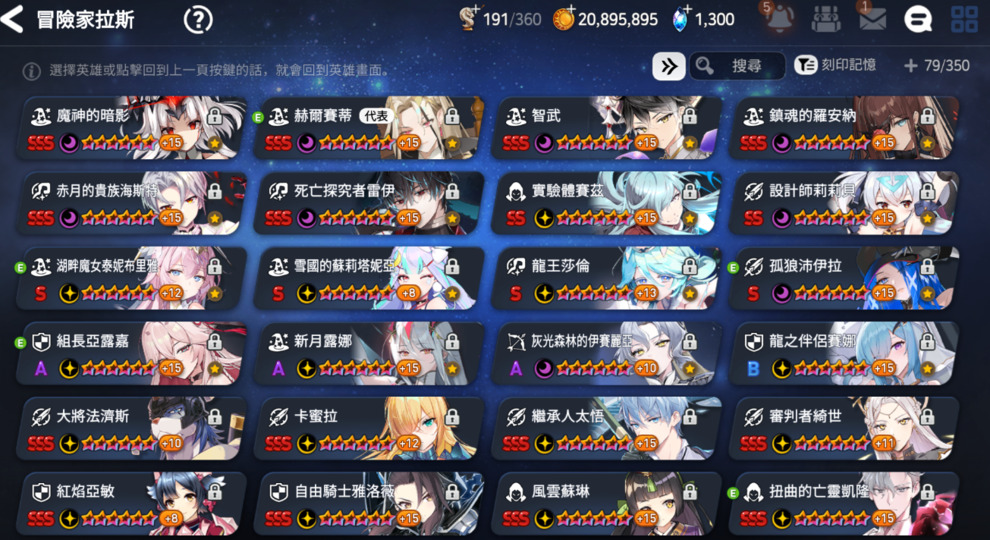Click the gold coin currency icon
990x540 pixels.
point(564,20)
